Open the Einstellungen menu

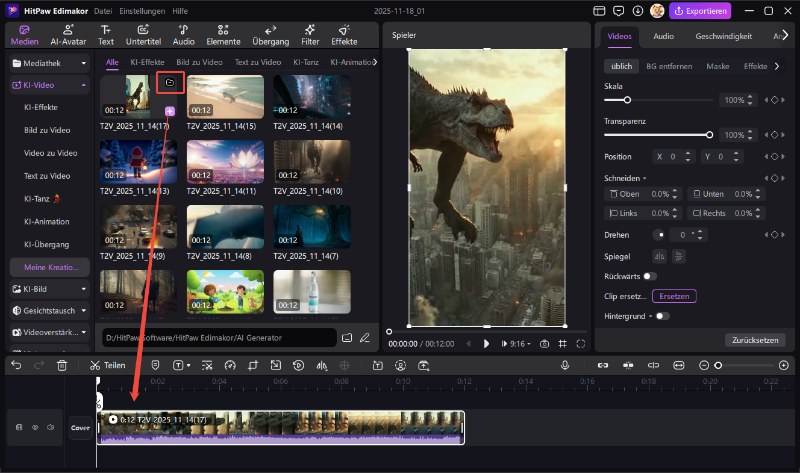pyautogui.click(x=142, y=11)
